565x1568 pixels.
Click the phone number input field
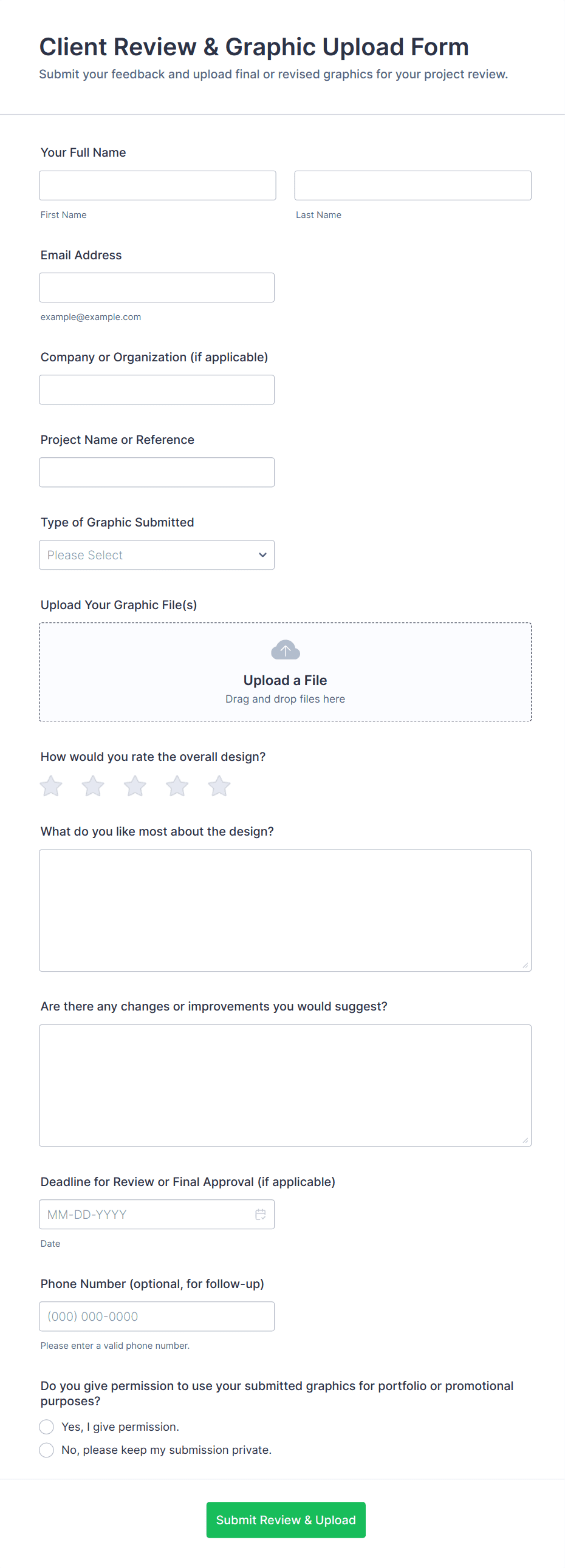tap(157, 1317)
